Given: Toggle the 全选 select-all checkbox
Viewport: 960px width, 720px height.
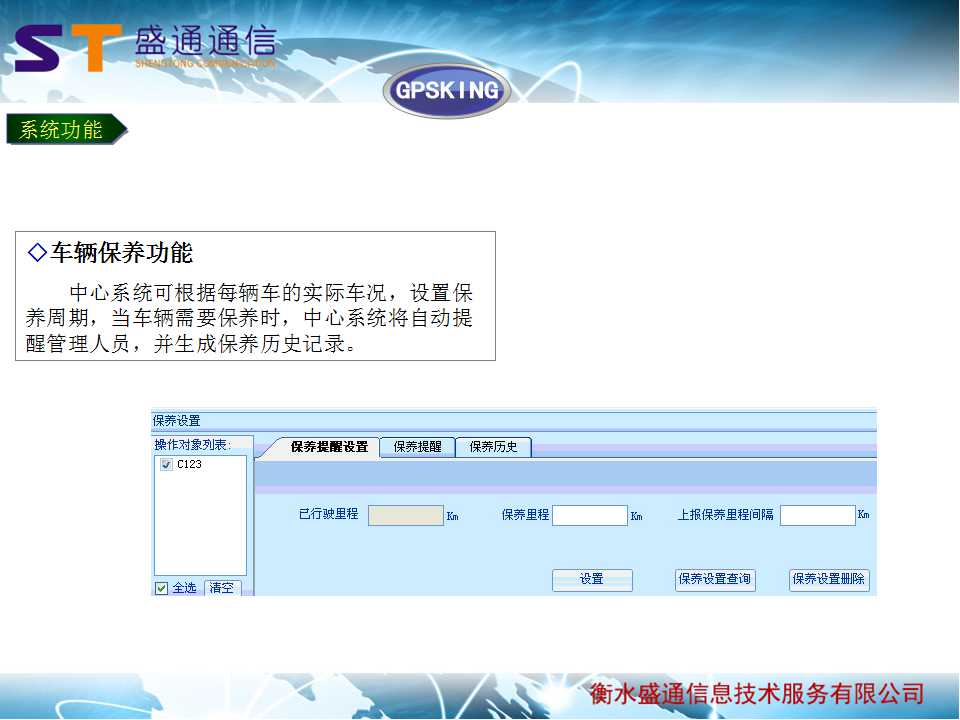Looking at the screenshot, I should click(x=161, y=588).
